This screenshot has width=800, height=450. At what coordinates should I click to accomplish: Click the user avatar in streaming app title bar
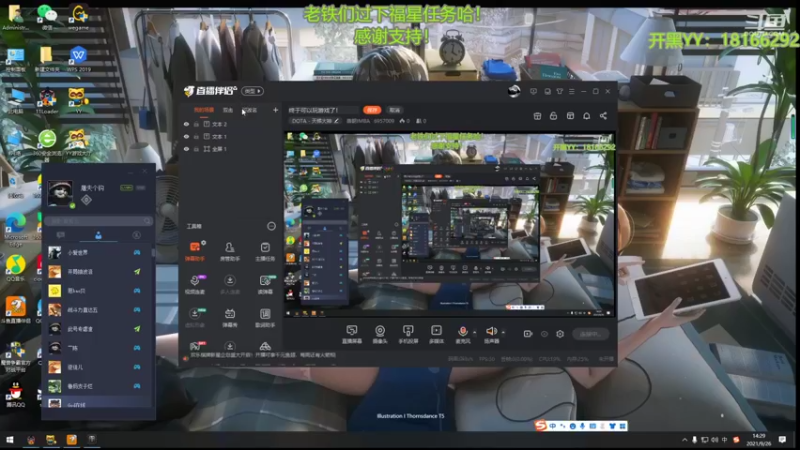(x=514, y=91)
